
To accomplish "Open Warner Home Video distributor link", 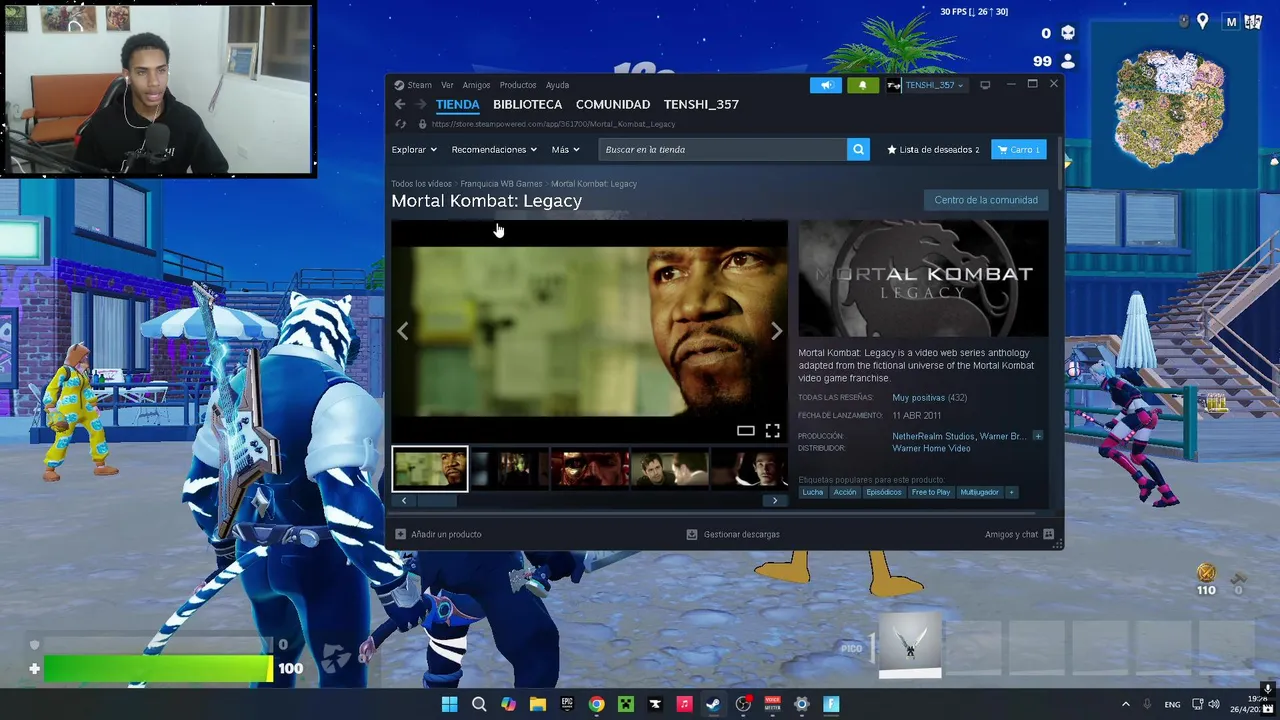I will (931, 448).
